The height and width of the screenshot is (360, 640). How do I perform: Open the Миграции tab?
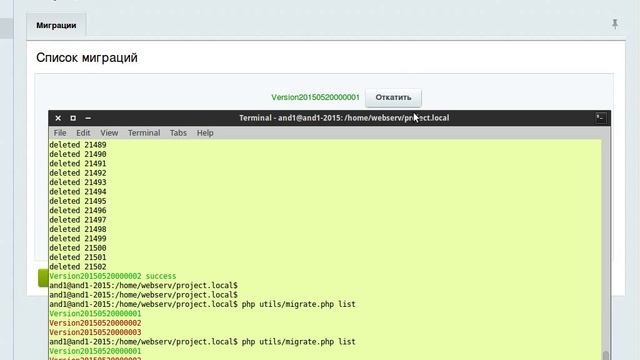coord(56,25)
